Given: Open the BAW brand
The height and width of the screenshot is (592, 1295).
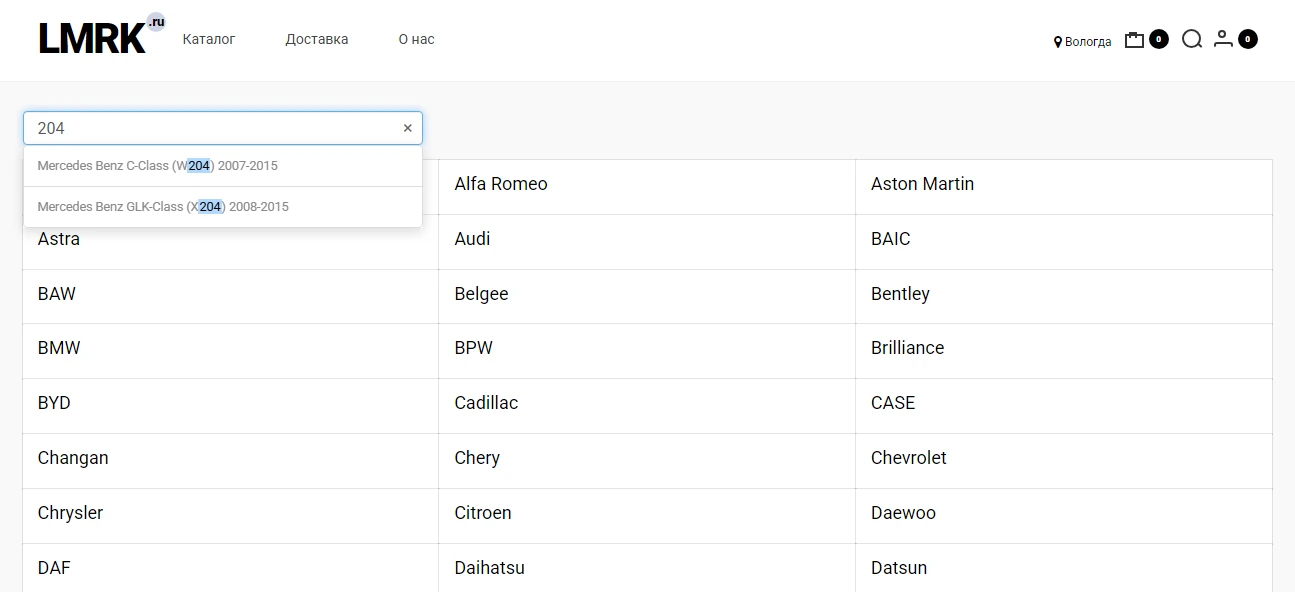Looking at the screenshot, I should point(57,294).
